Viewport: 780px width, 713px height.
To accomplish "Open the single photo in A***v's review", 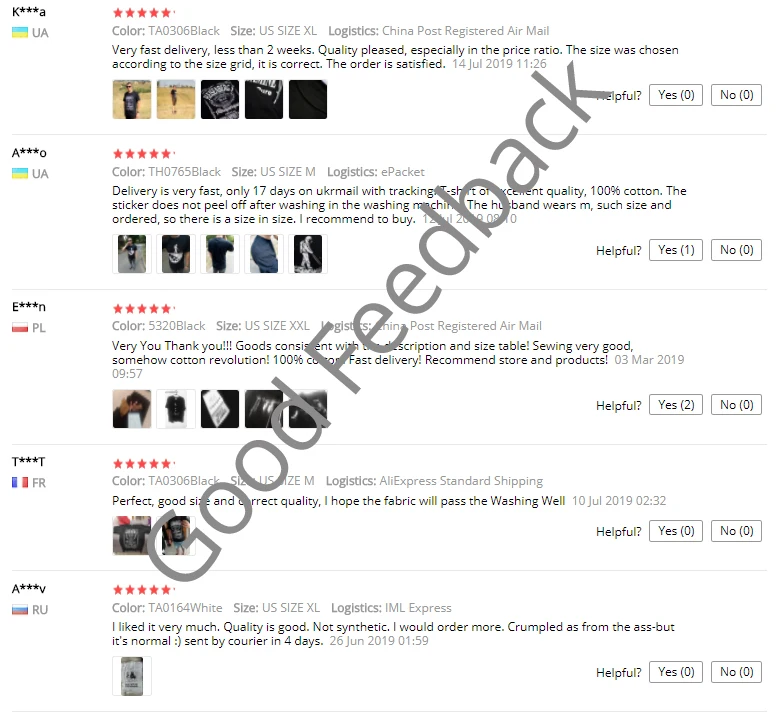I will pyautogui.click(x=132, y=676).
